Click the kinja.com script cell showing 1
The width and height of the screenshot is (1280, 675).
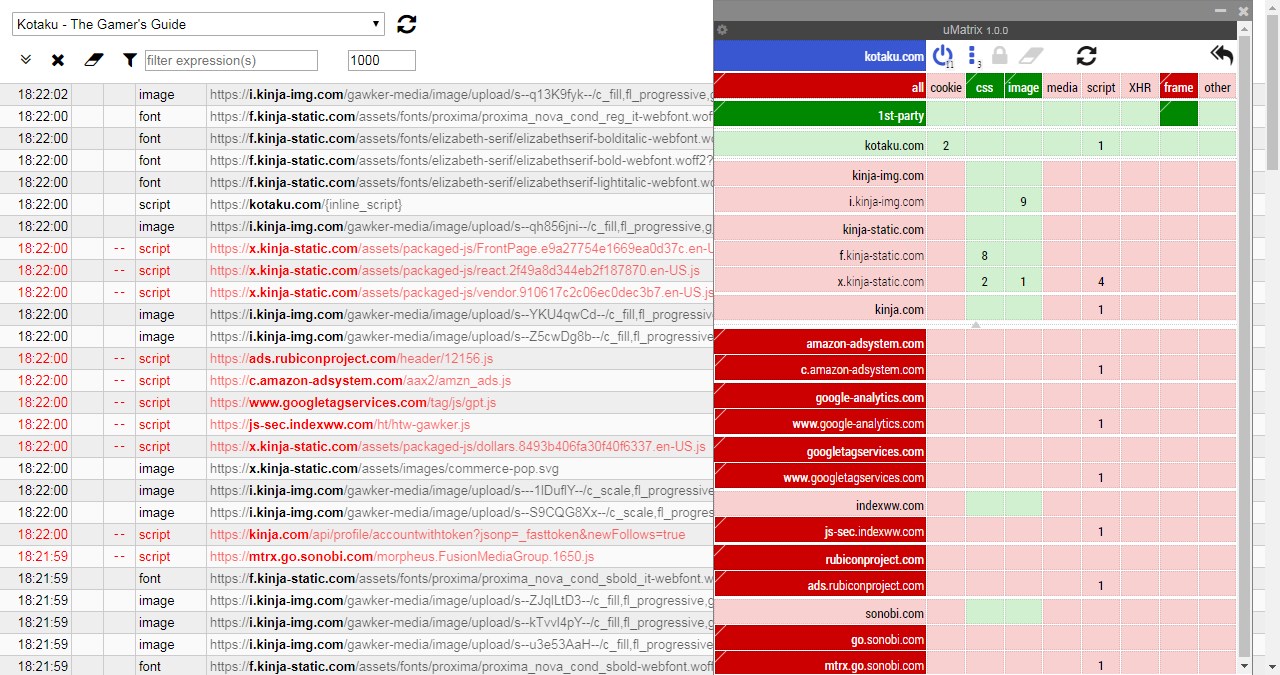(1101, 309)
